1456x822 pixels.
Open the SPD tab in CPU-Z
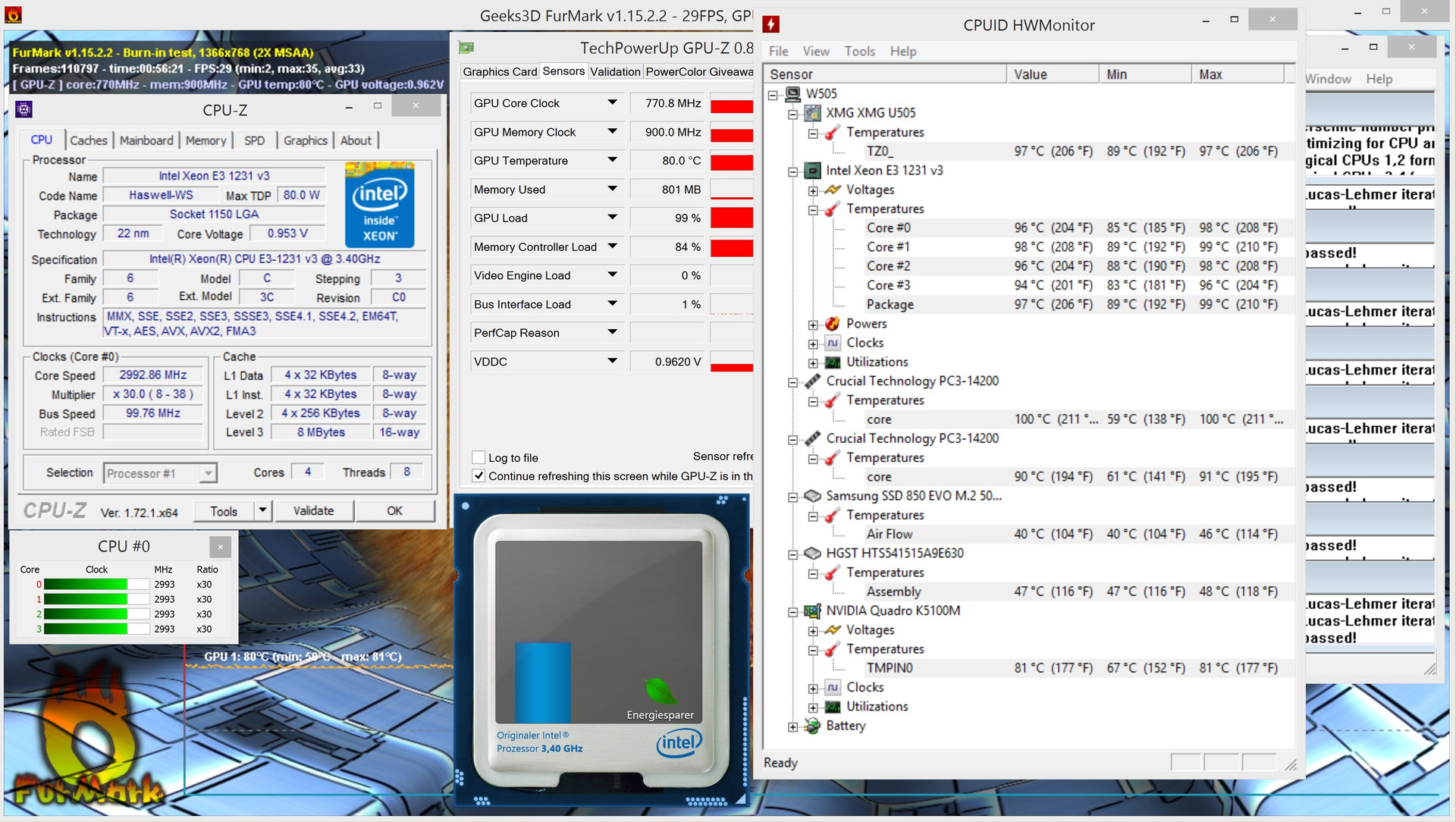(255, 140)
